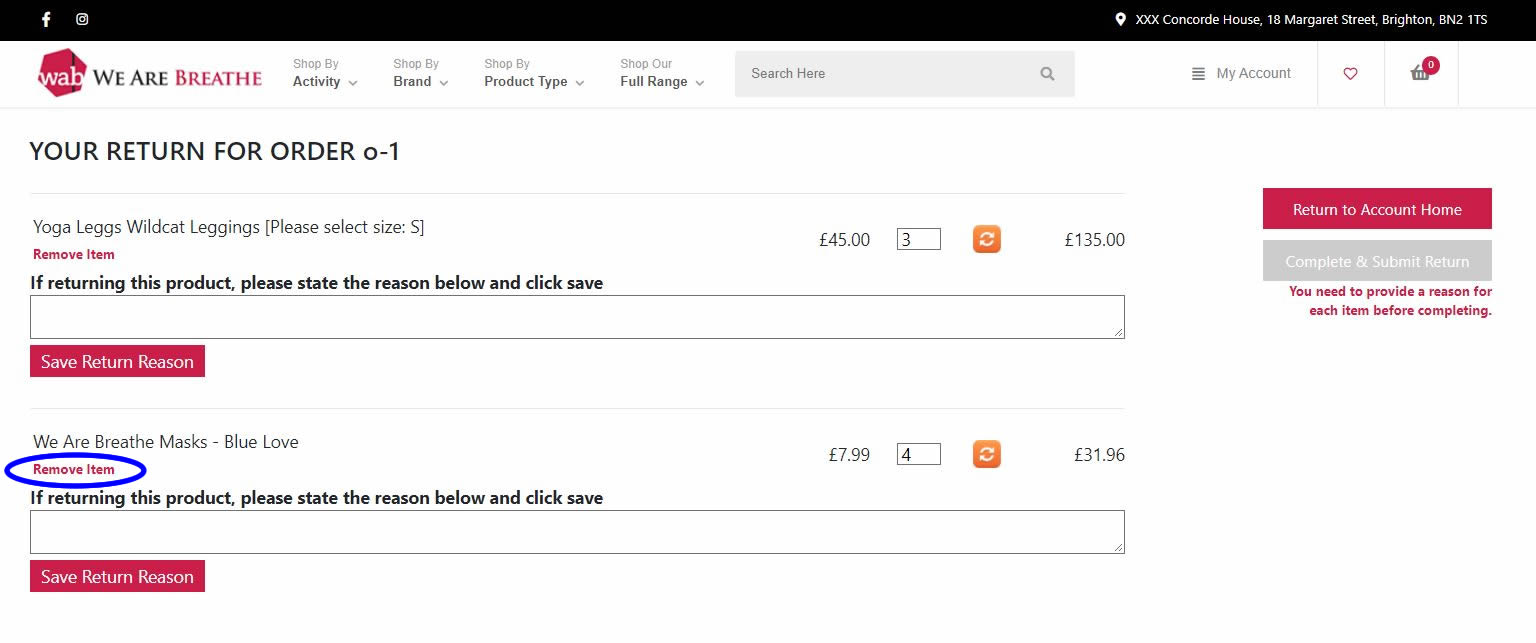Open the Instagram icon in top bar
The height and width of the screenshot is (643, 1536).
(x=82, y=19)
